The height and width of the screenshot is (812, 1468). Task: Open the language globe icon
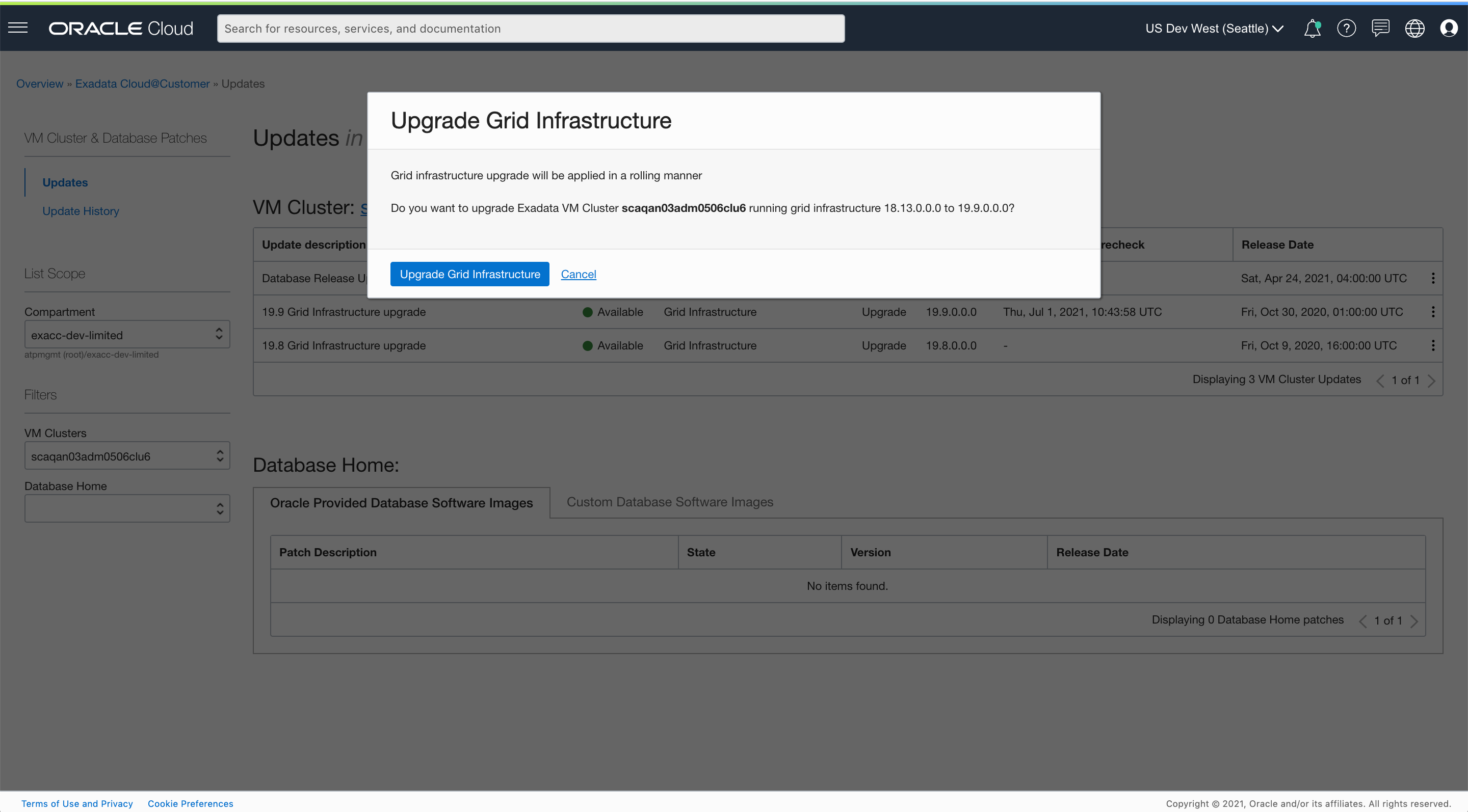(1414, 28)
